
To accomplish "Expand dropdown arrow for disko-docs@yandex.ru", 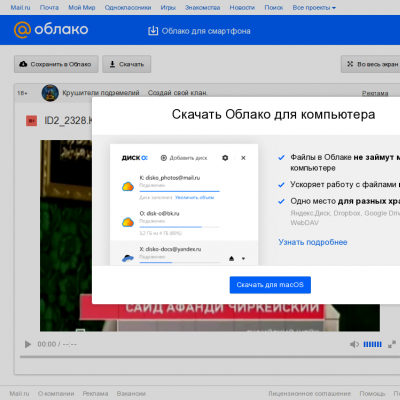I will coord(243,259).
